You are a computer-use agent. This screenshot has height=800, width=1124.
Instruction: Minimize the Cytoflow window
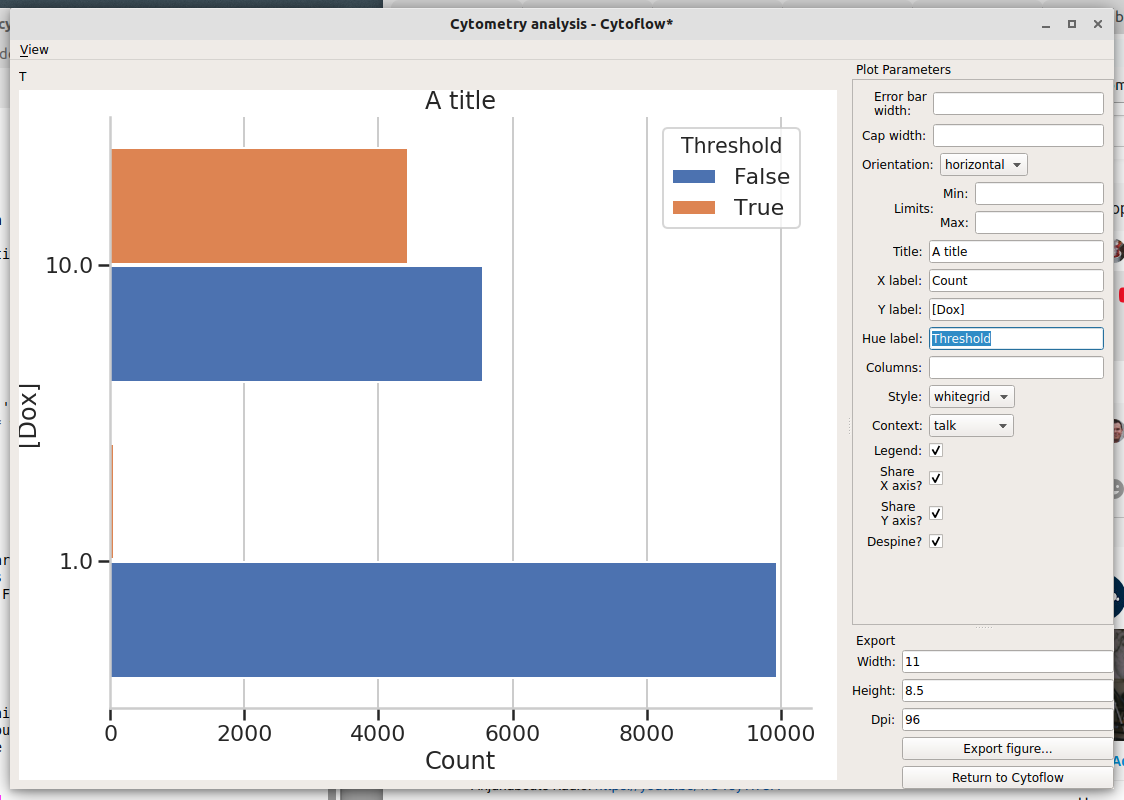1046,24
